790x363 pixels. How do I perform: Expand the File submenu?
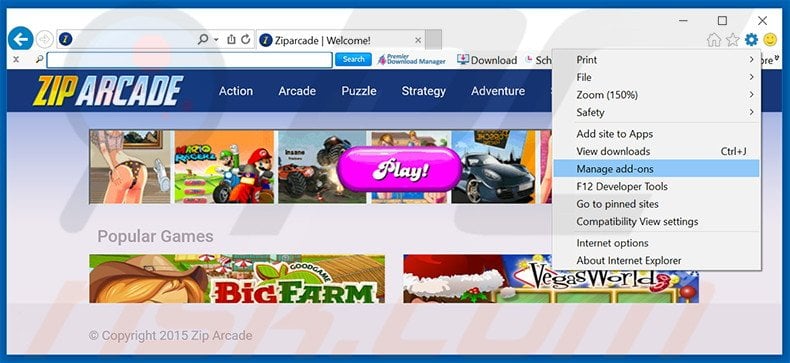656,77
